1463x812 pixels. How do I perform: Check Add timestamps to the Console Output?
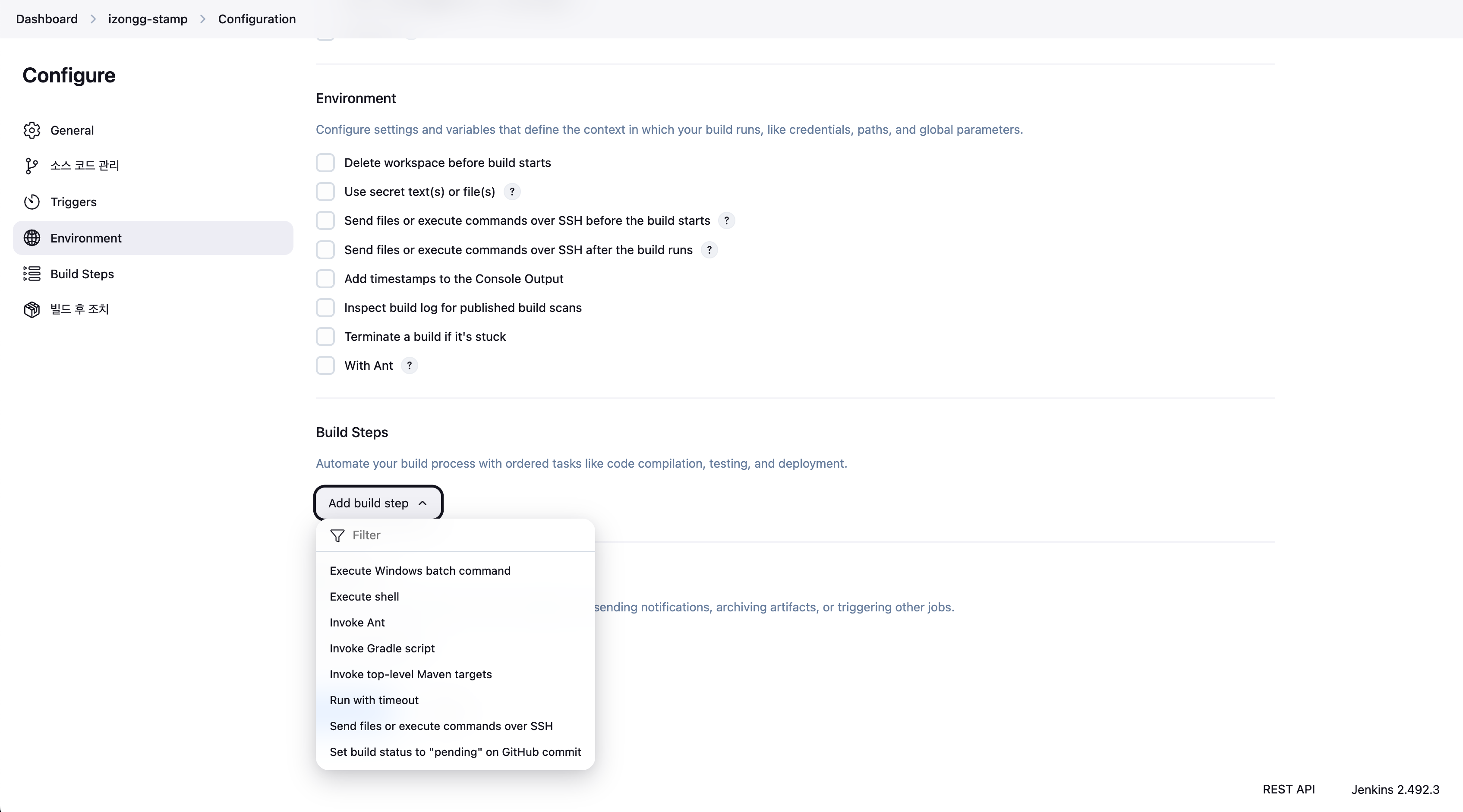(325, 279)
